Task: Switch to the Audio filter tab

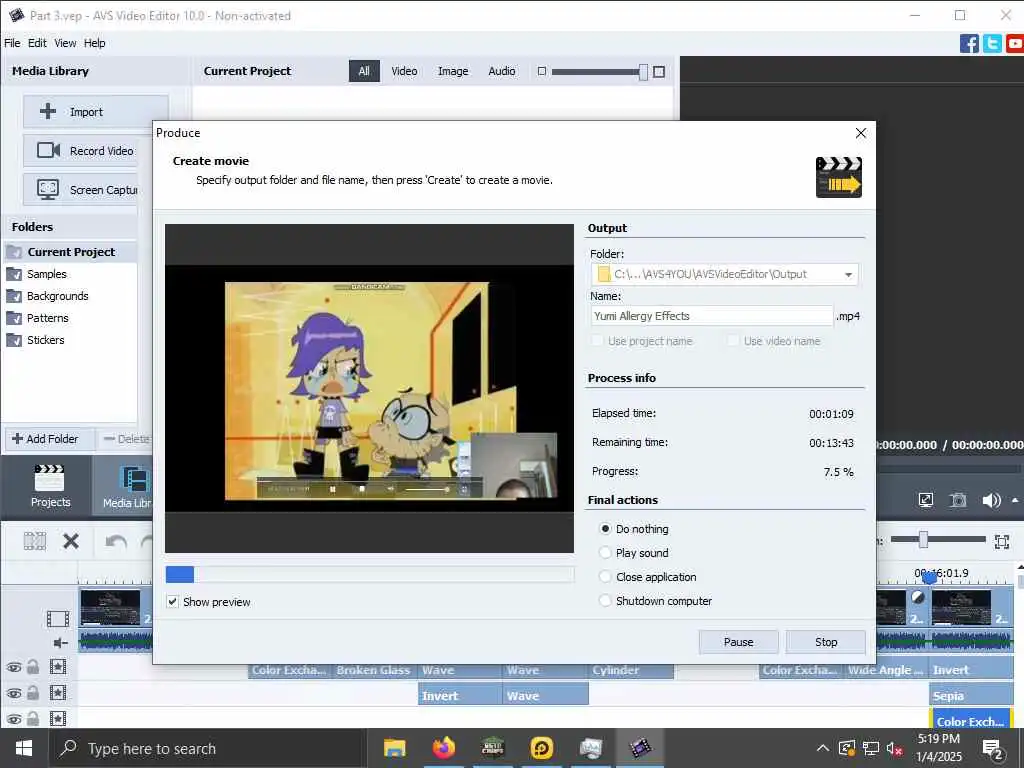Action: pos(502,71)
